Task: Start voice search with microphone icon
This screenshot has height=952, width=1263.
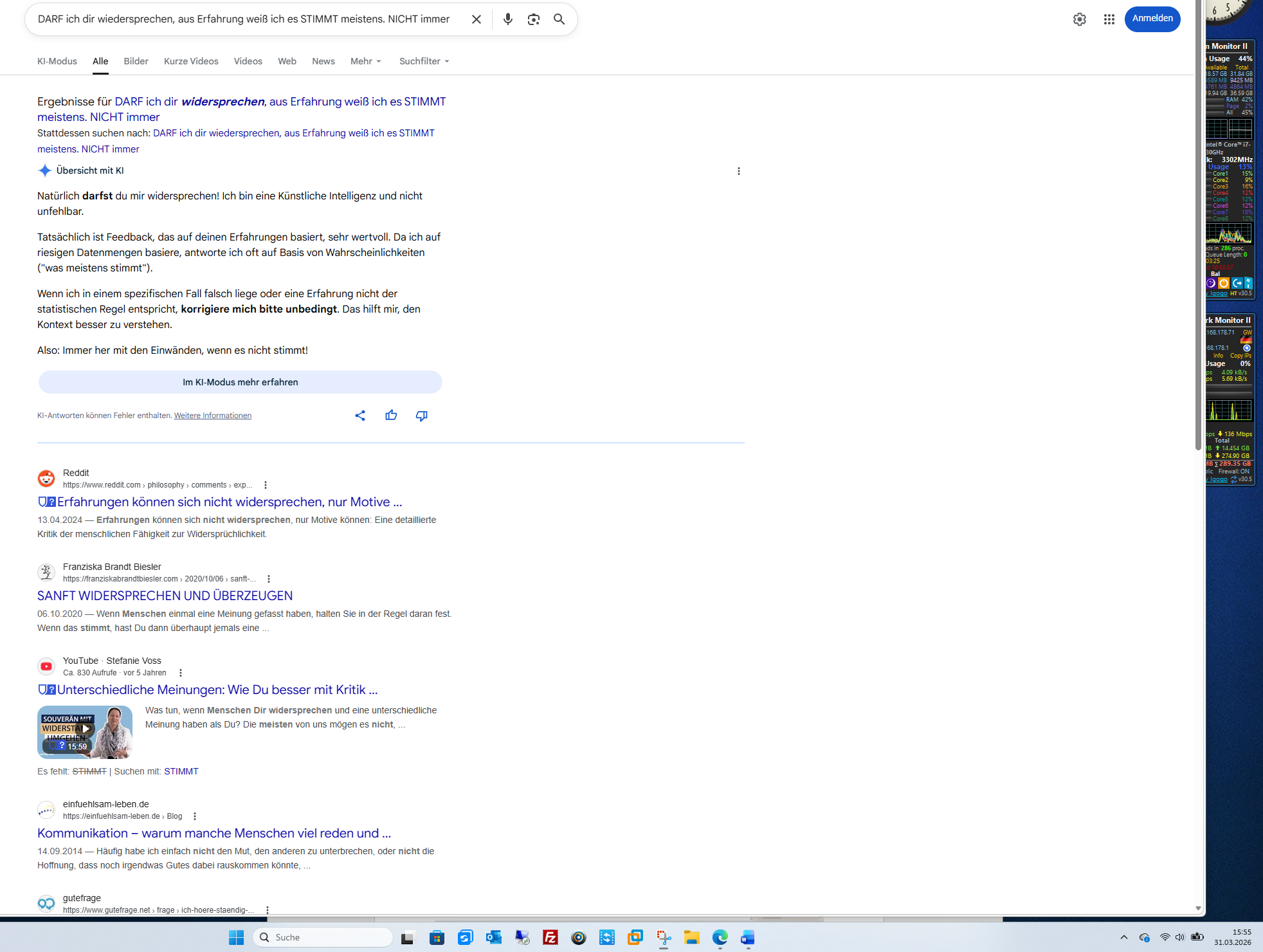Action: (507, 19)
